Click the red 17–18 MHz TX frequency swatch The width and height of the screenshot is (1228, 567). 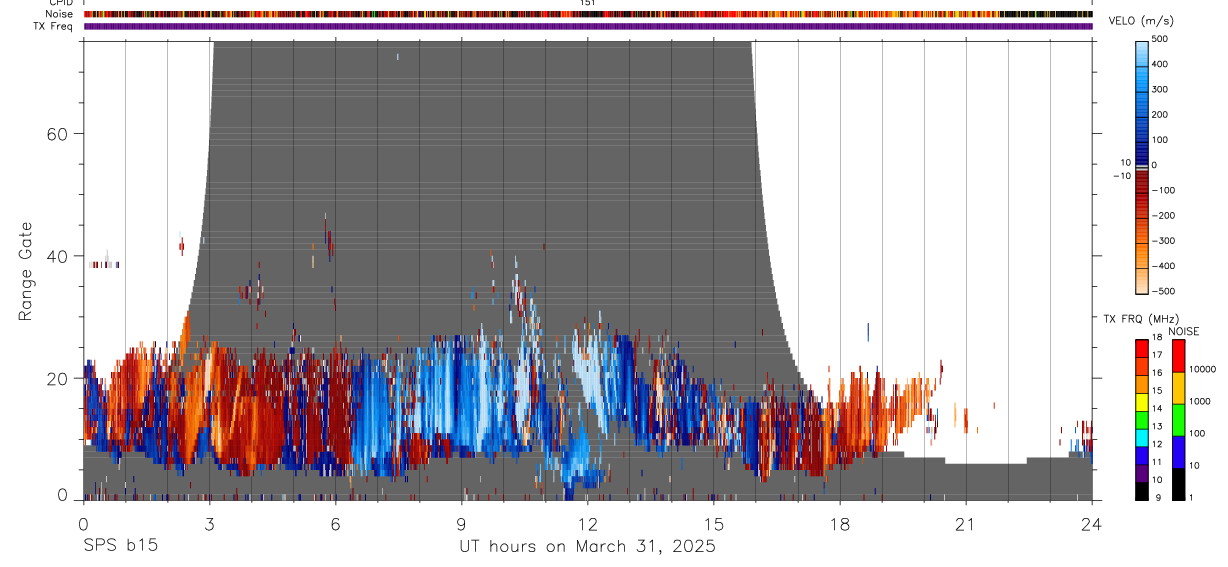pyautogui.click(x=1141, y=349)
